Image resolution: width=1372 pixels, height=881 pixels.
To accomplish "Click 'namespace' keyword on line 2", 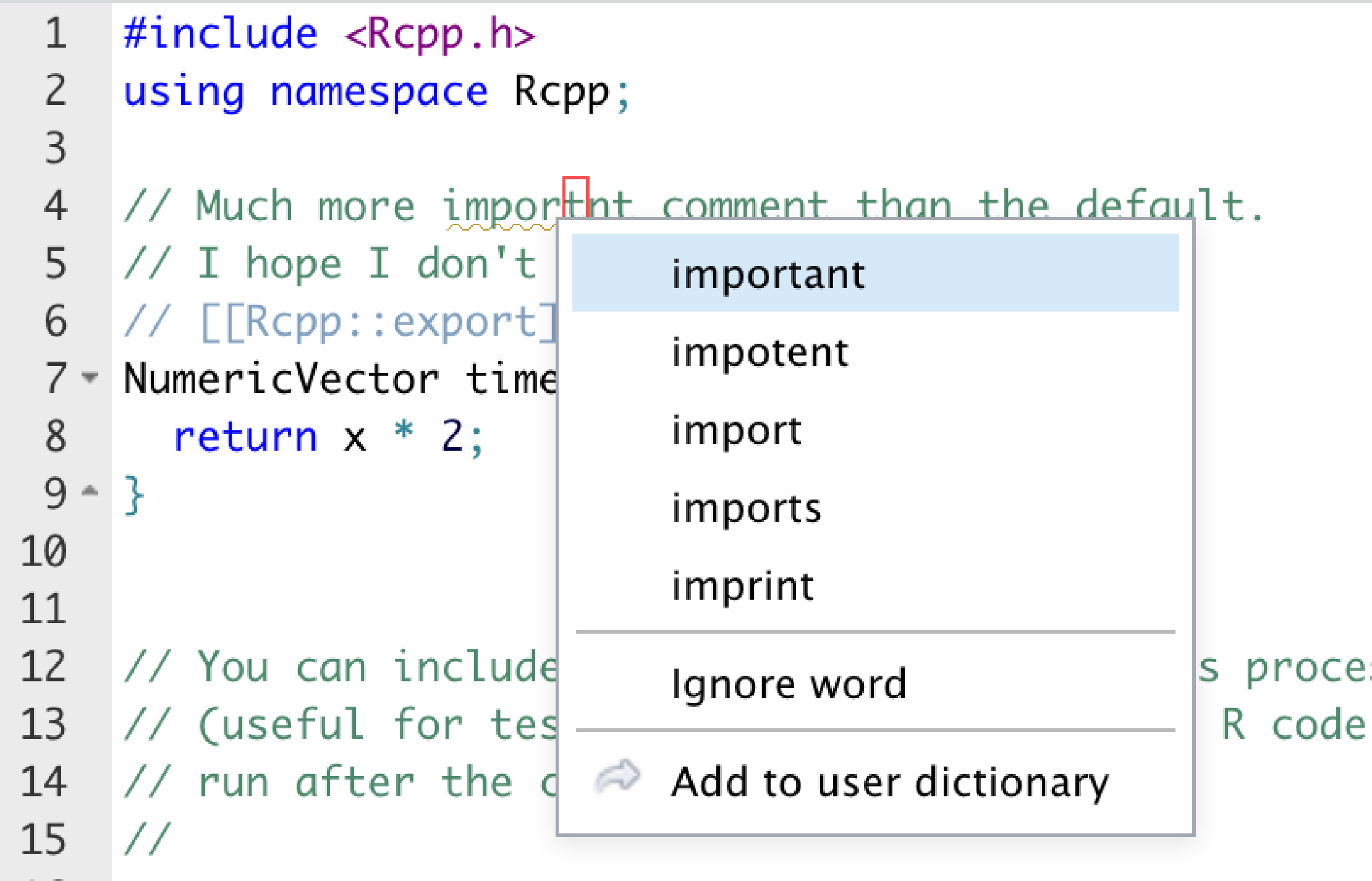I will (379, 92).
